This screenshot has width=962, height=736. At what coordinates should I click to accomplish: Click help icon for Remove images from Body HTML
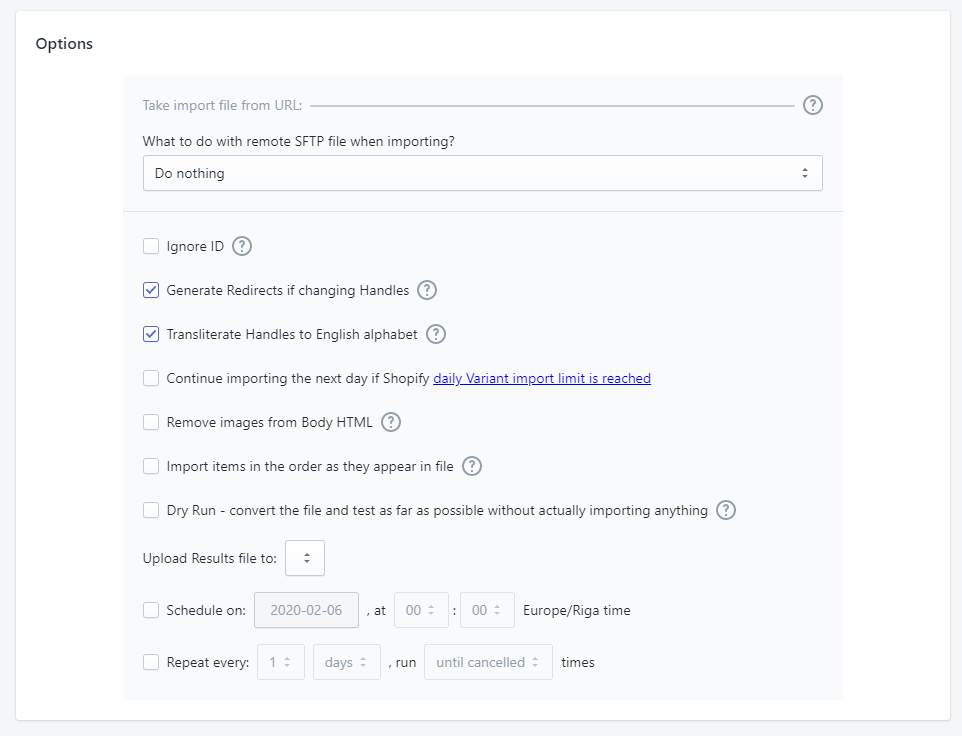coord(391,422)
